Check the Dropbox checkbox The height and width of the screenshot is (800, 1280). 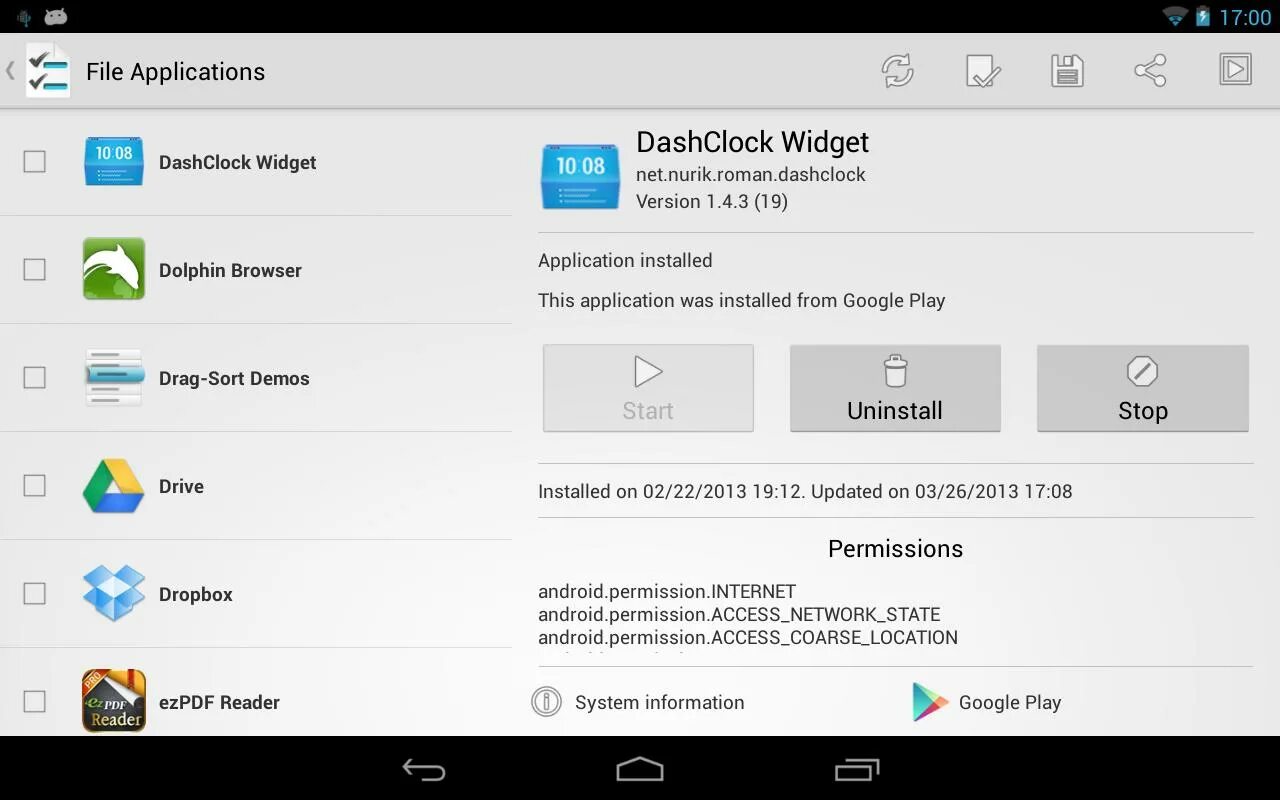[x=35, y=594]
